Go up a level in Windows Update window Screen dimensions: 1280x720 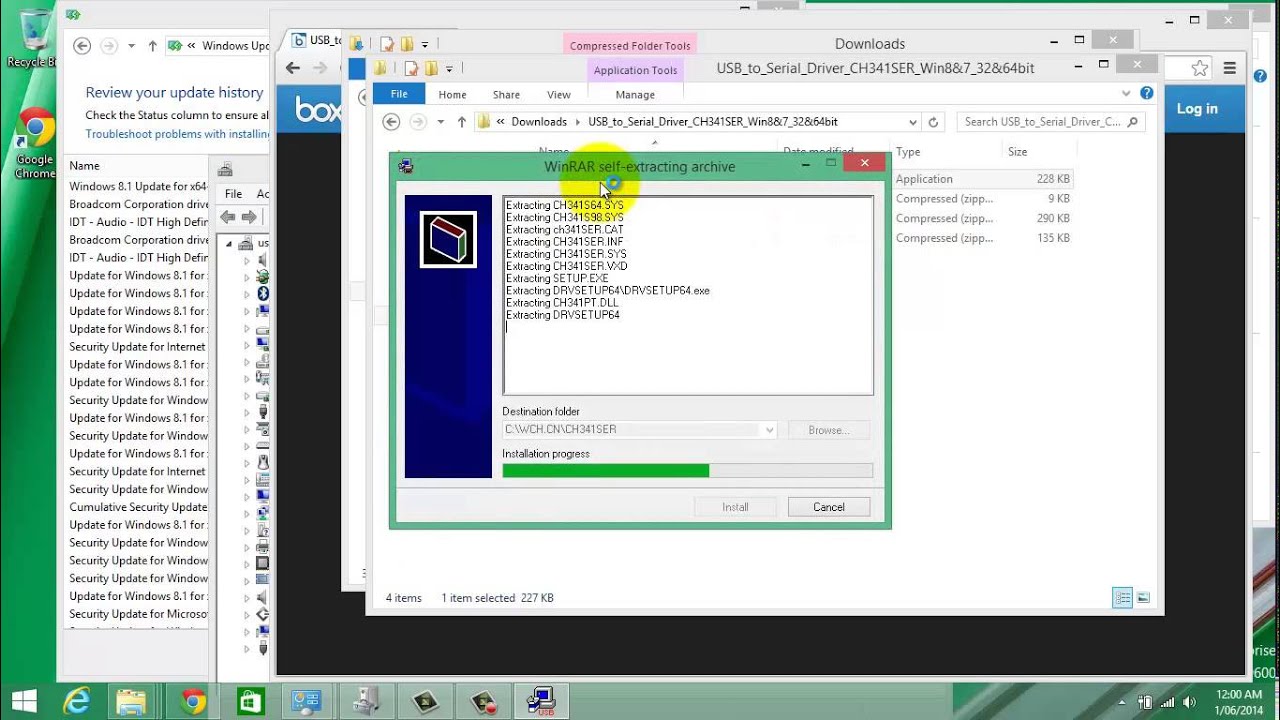[152, 46]
